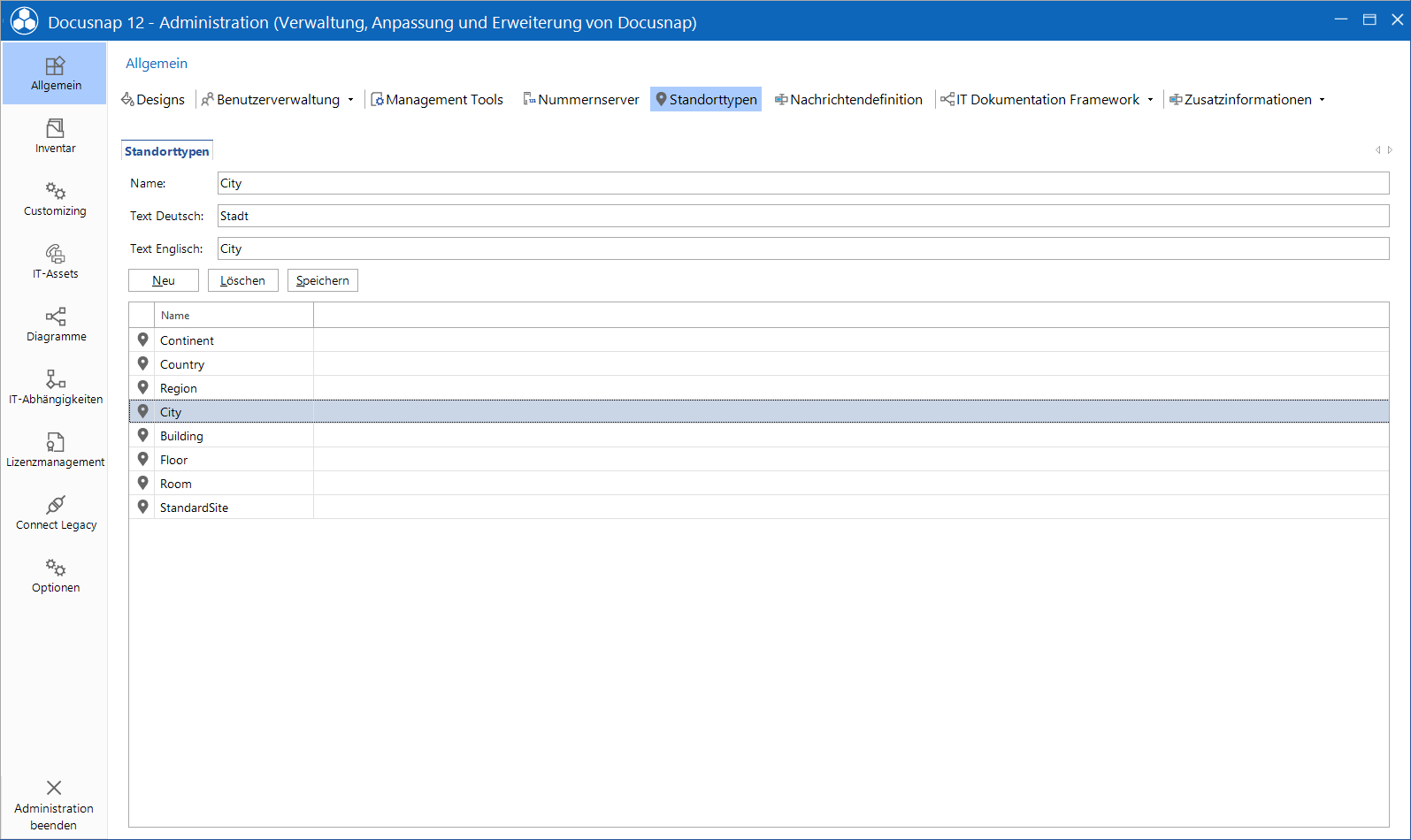This screenshot has width=1411, height=840.
Task: Select the Building row in the list
Action: tap(759, 436)
